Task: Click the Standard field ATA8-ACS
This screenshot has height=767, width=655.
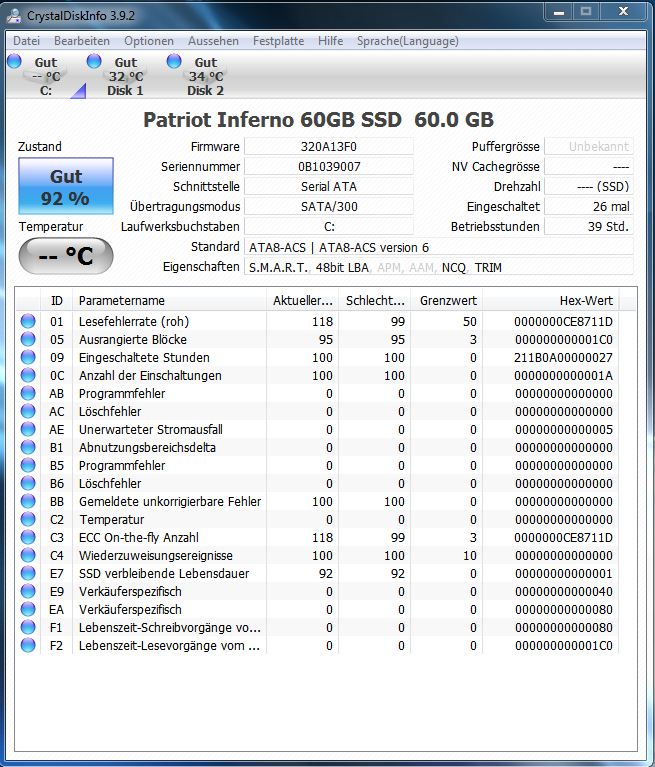Action: [438, 247]
